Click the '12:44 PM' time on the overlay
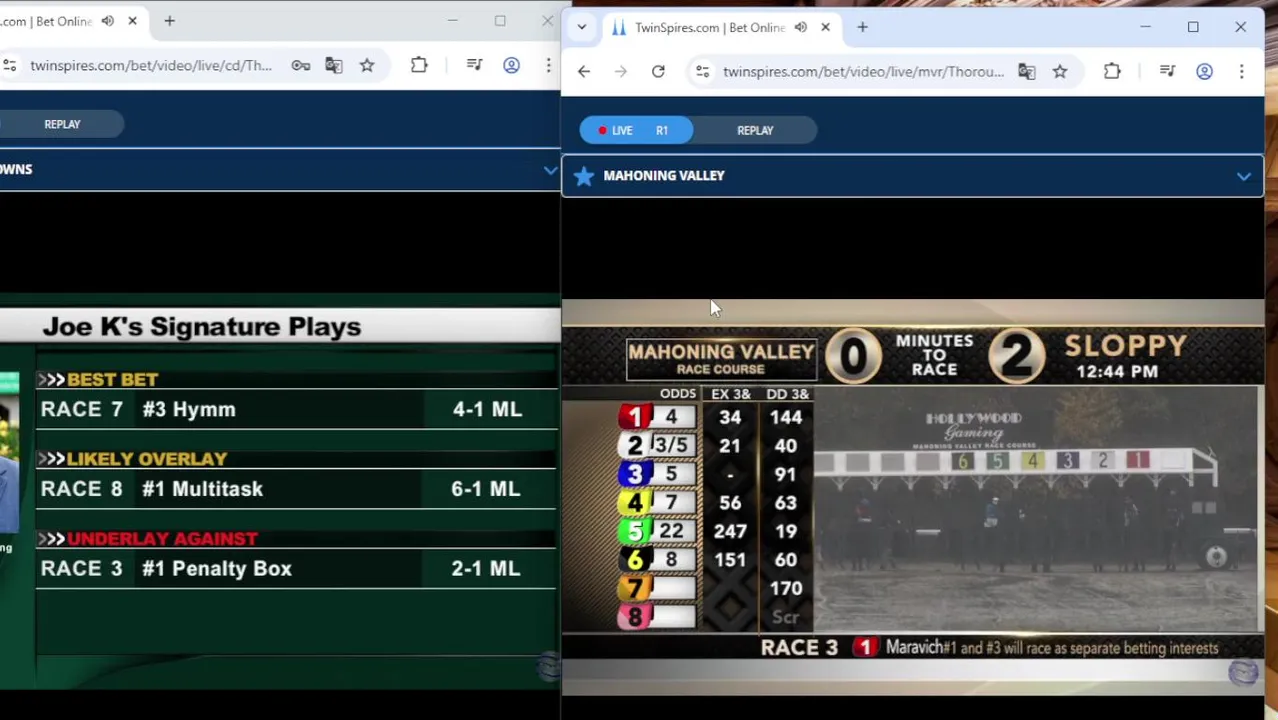1278x720 pixels. [x=1117, y=372]
